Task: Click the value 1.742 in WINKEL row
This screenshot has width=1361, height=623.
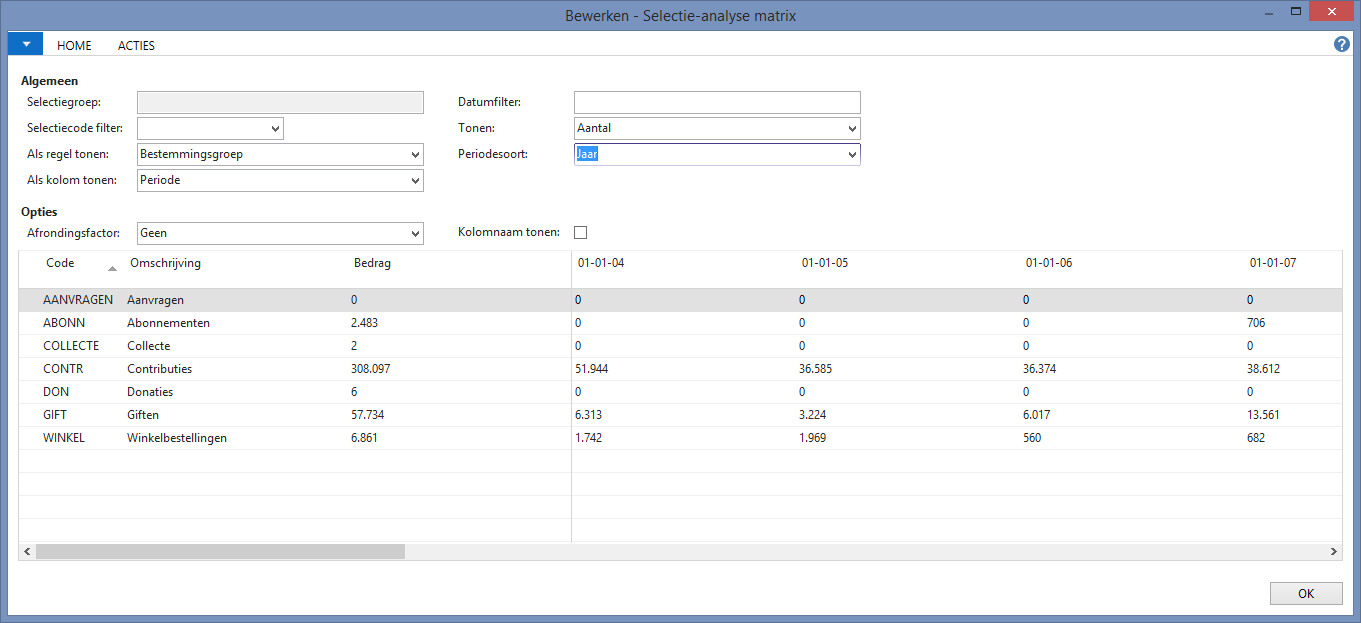Action: tap(588, 438)
